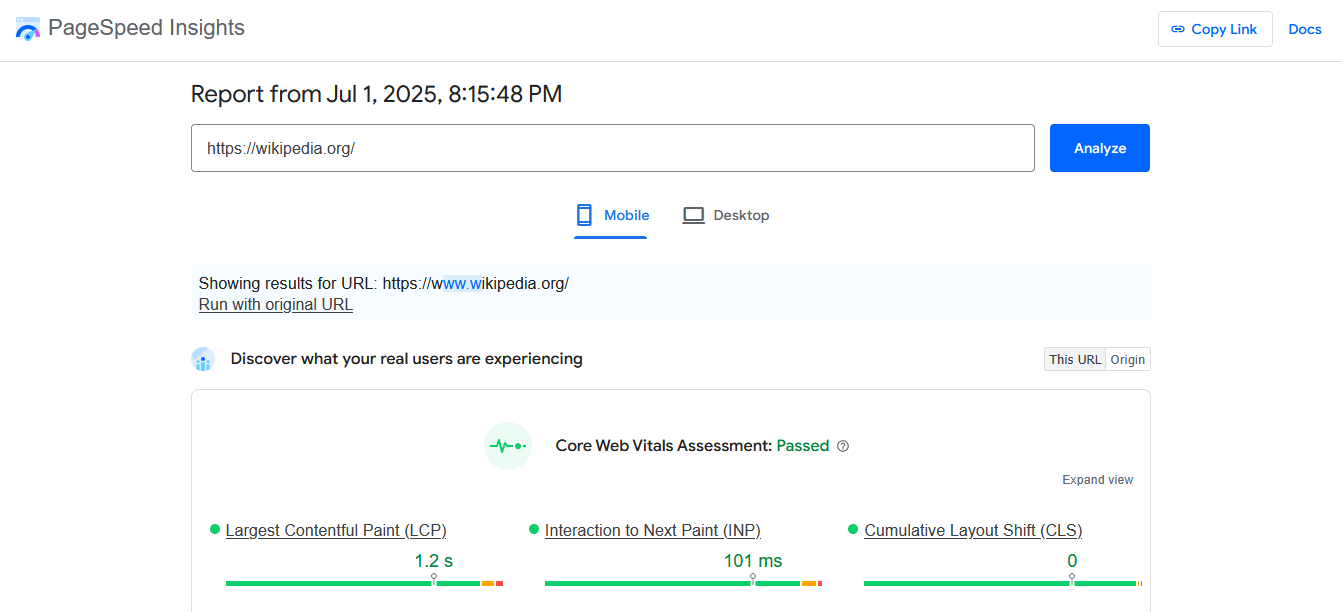
Task: Select the Origin toggle
Action: [x=1128, y=360]
